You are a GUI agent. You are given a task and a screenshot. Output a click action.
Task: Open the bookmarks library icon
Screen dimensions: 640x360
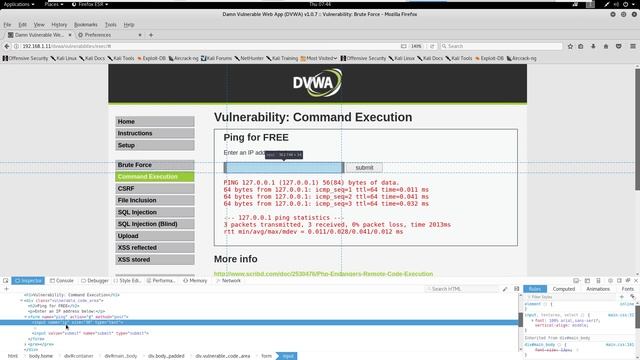pyautogui.click(x=580, y=46)
